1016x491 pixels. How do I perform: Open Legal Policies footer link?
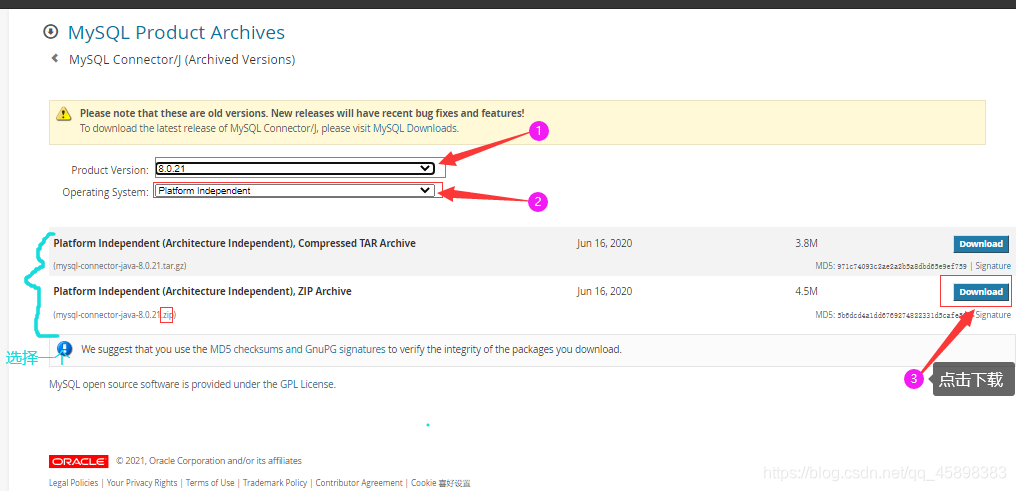point(74,483)
